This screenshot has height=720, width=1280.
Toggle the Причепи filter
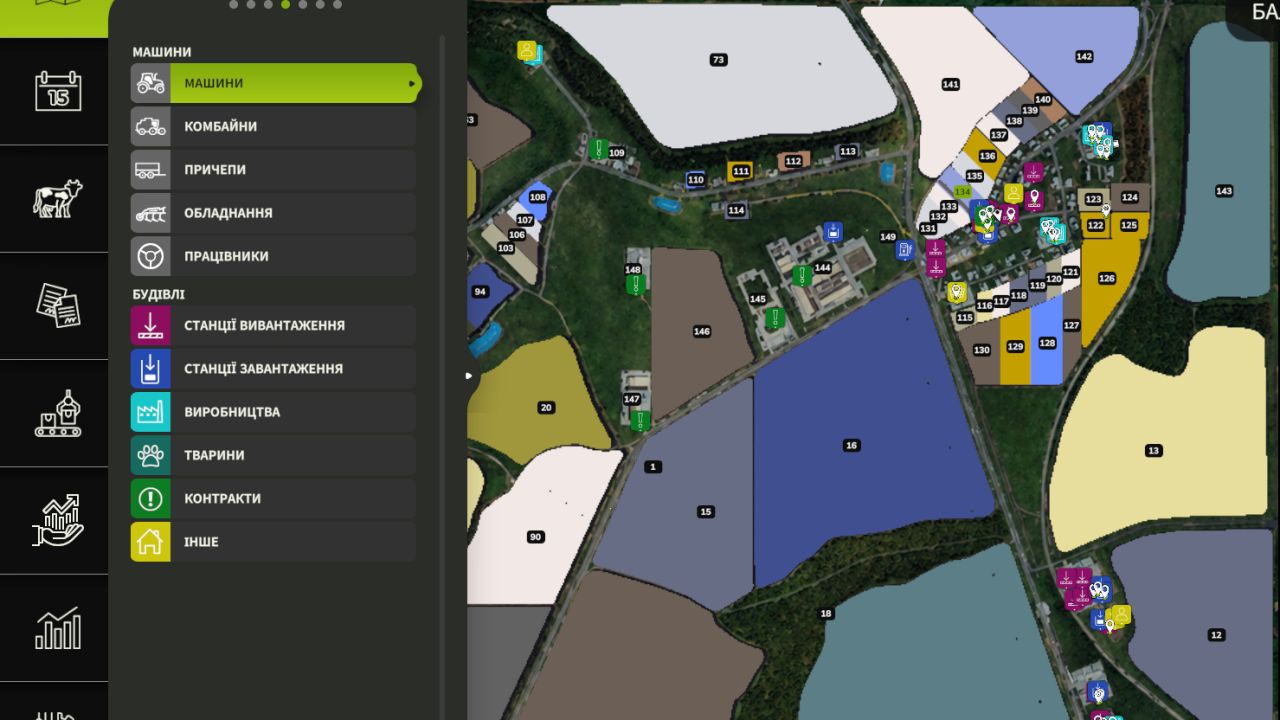tap(273, 170)
